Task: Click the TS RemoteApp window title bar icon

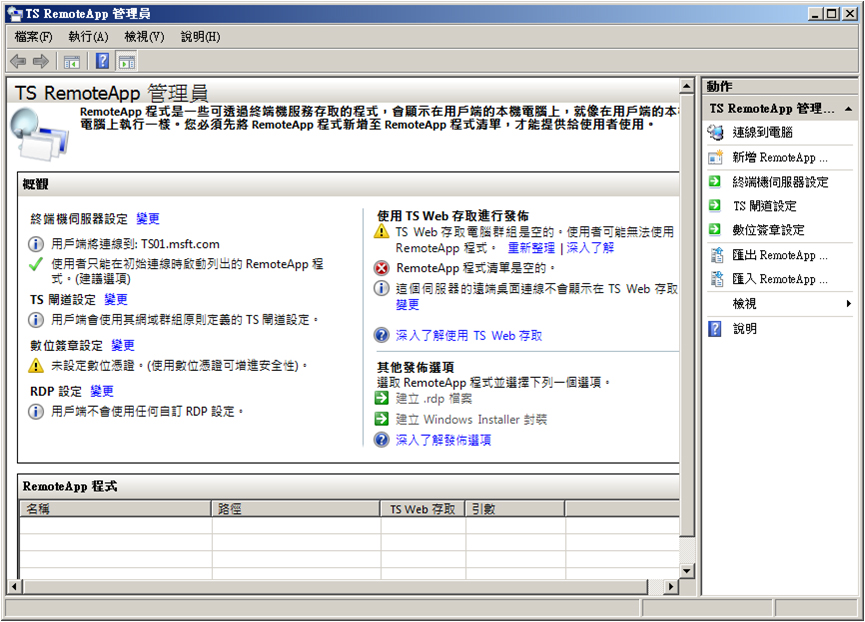Action: [x=15, y=14]
